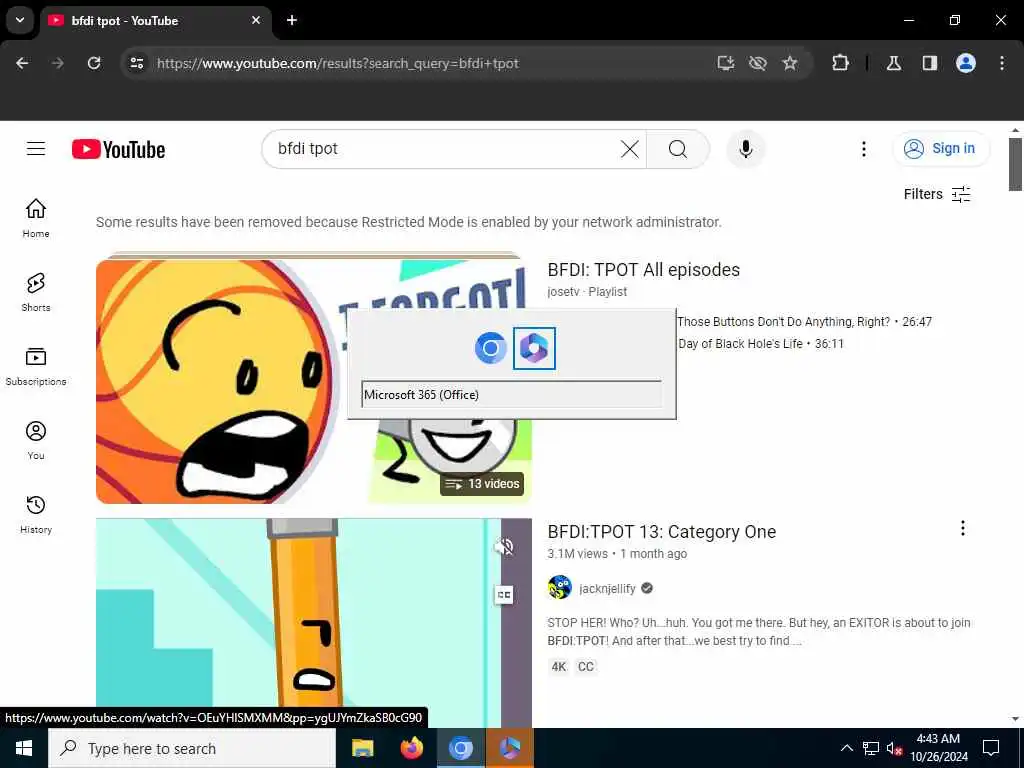This screenshot has height=768, width=1024.
Task: Open the volume tray icon
Action: pos(894,748)
